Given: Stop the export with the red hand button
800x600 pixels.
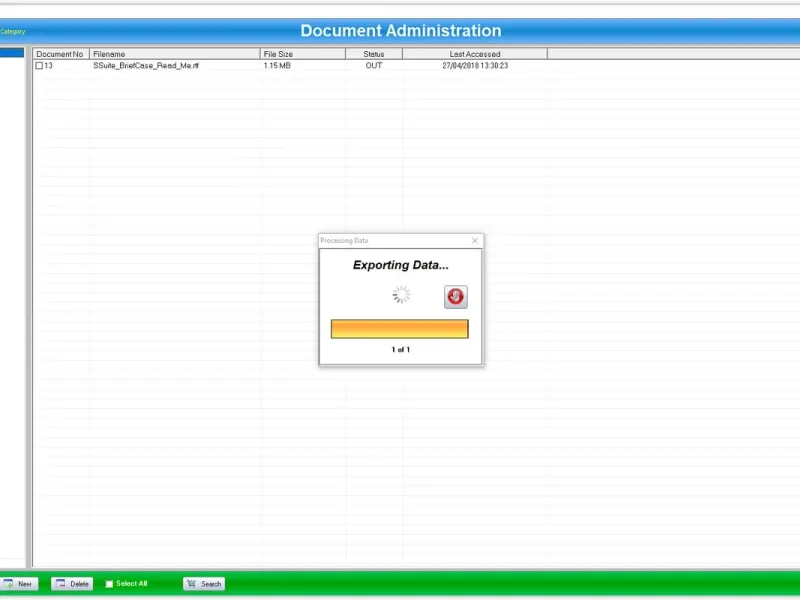Looking at the screenshot, I should tap(455, 296).
